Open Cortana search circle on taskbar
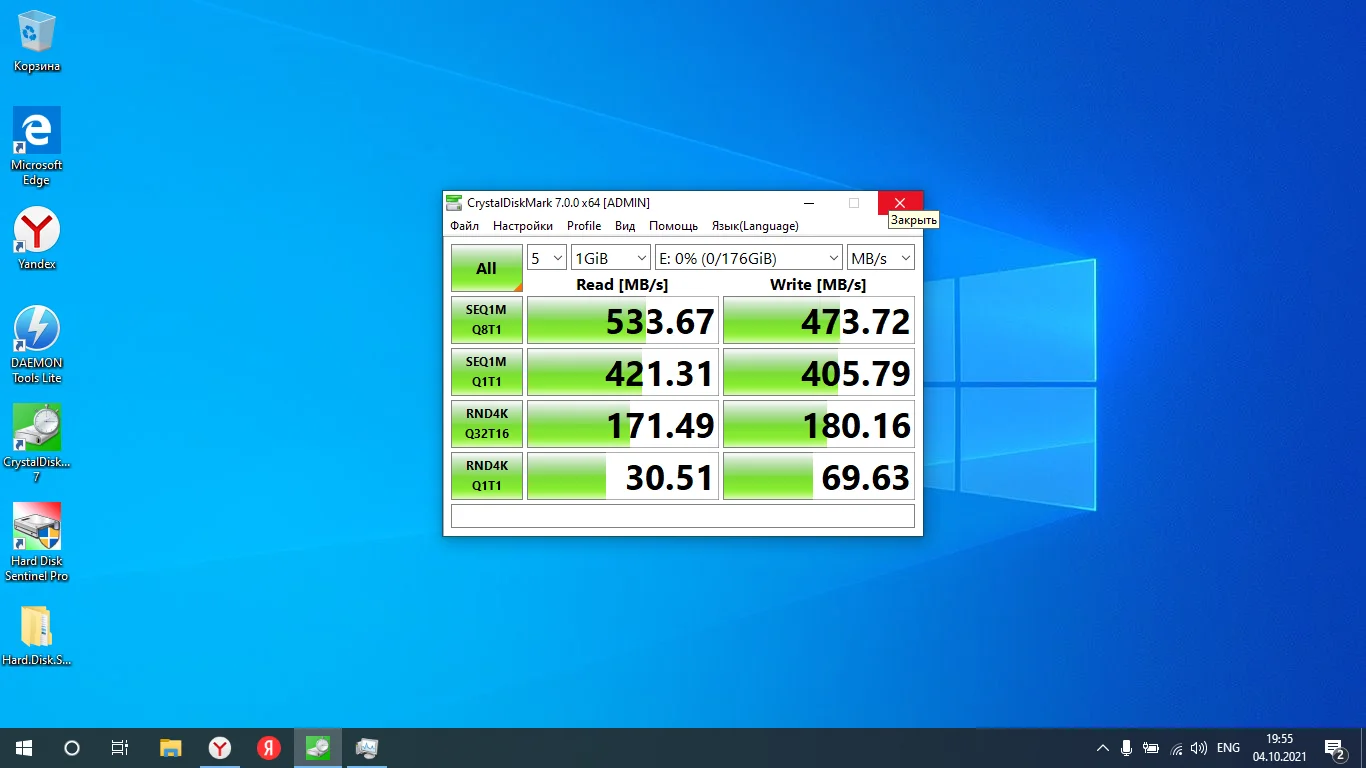 coord(72,748)
